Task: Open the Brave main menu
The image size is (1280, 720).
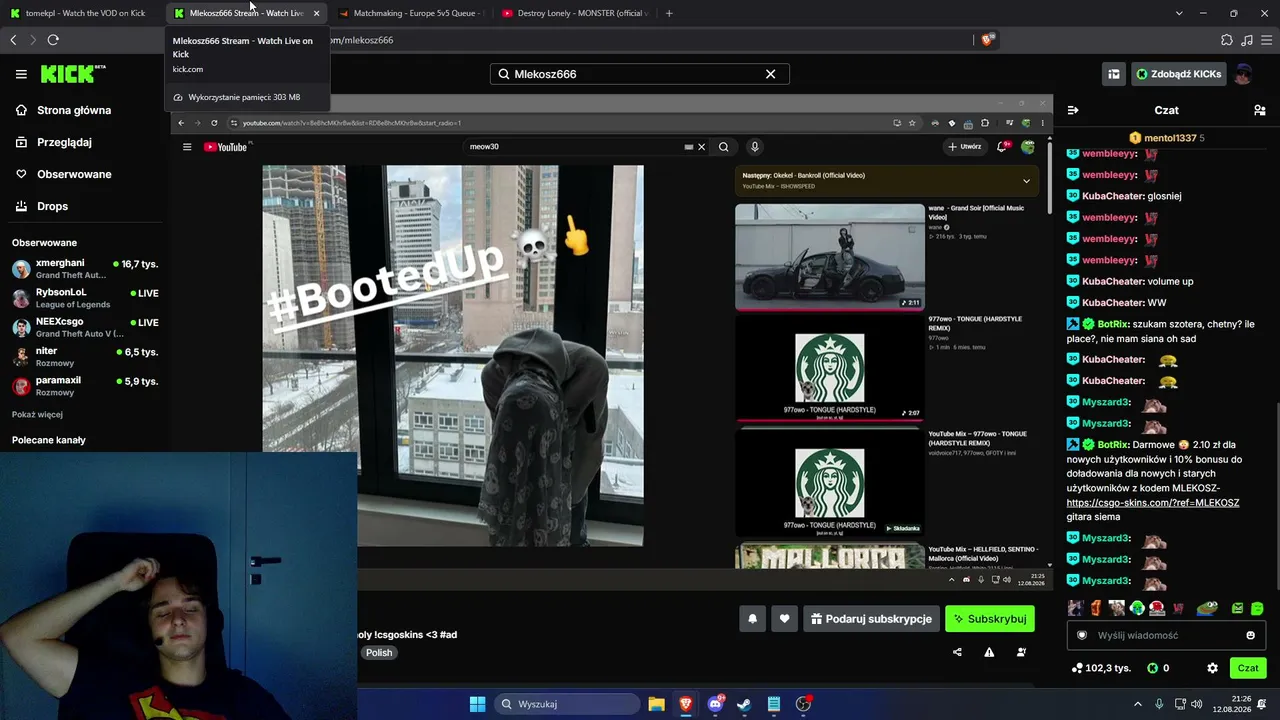Action: [x=1265, y=40]
